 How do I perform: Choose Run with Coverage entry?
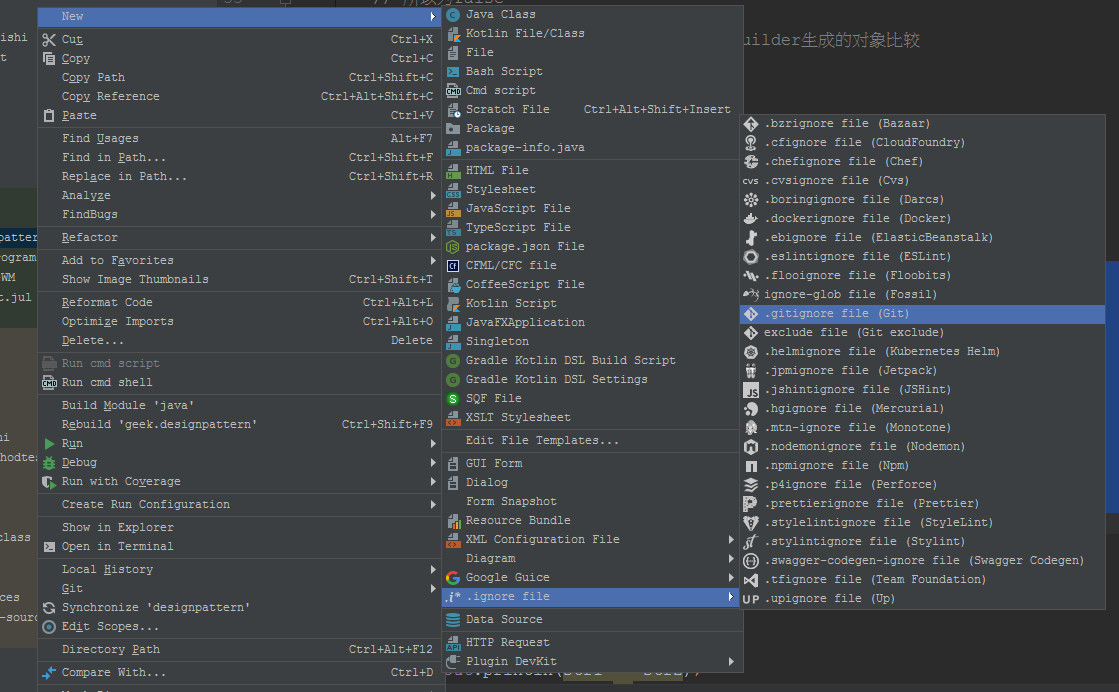pyautogui.click(x=239, y=482)
